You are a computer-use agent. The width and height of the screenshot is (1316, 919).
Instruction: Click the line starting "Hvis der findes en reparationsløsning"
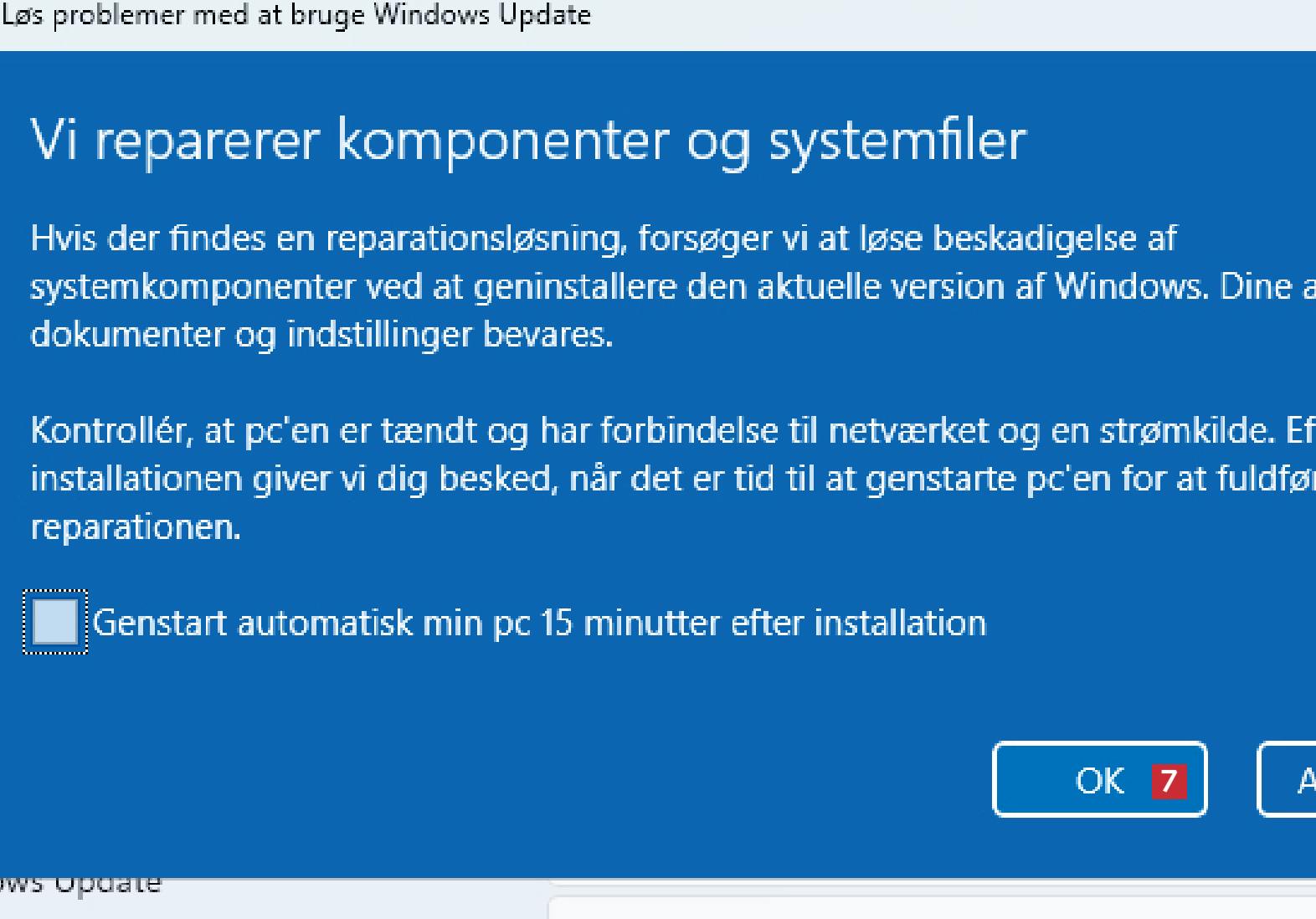coord(603,239)
